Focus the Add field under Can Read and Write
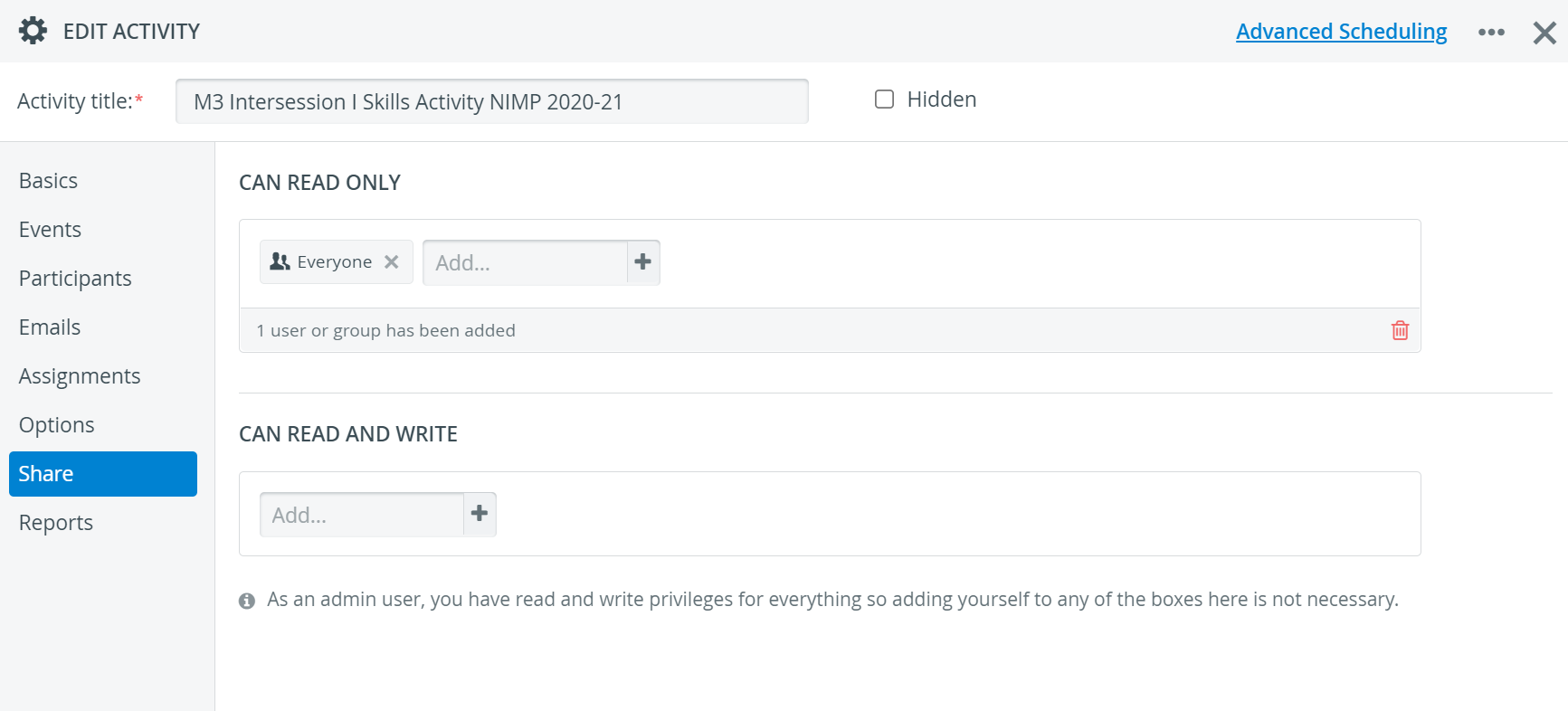Image resolution: width=1568 pixels, height=711 pixels. [x=362, y=515]
